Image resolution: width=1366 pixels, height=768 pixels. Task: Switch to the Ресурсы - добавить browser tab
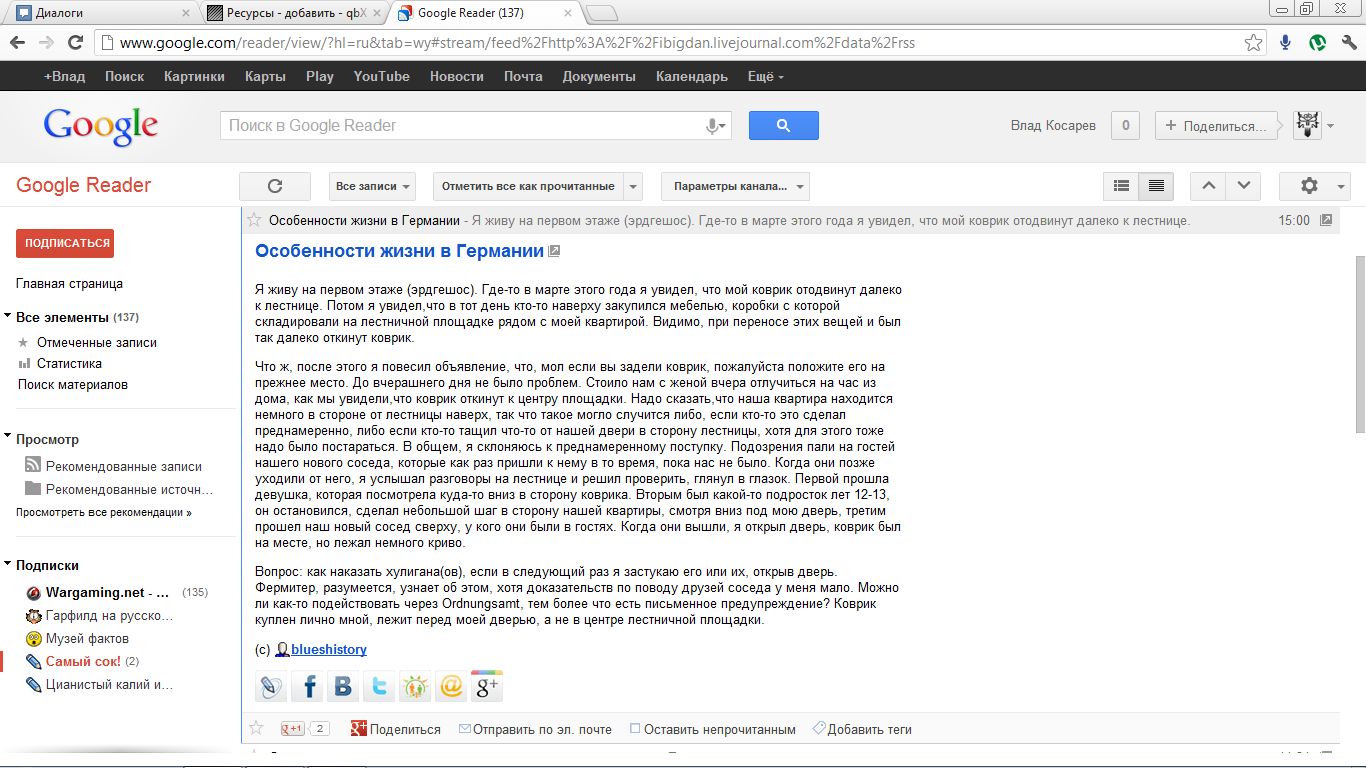[x=294, y=13]
